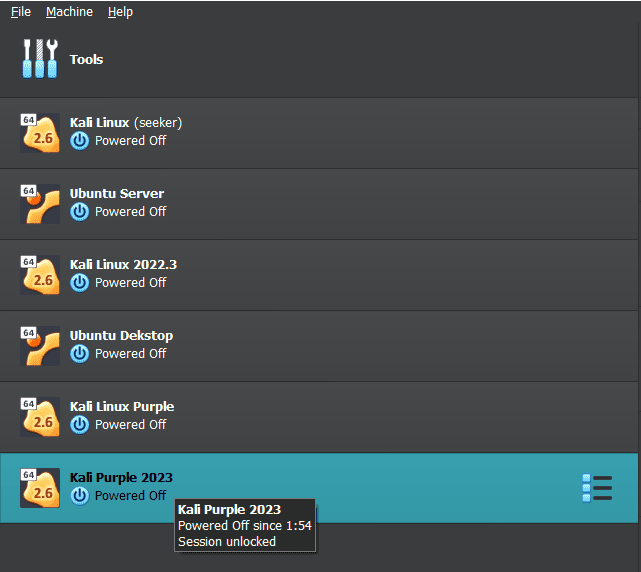Open the File menu

[21, 12]
